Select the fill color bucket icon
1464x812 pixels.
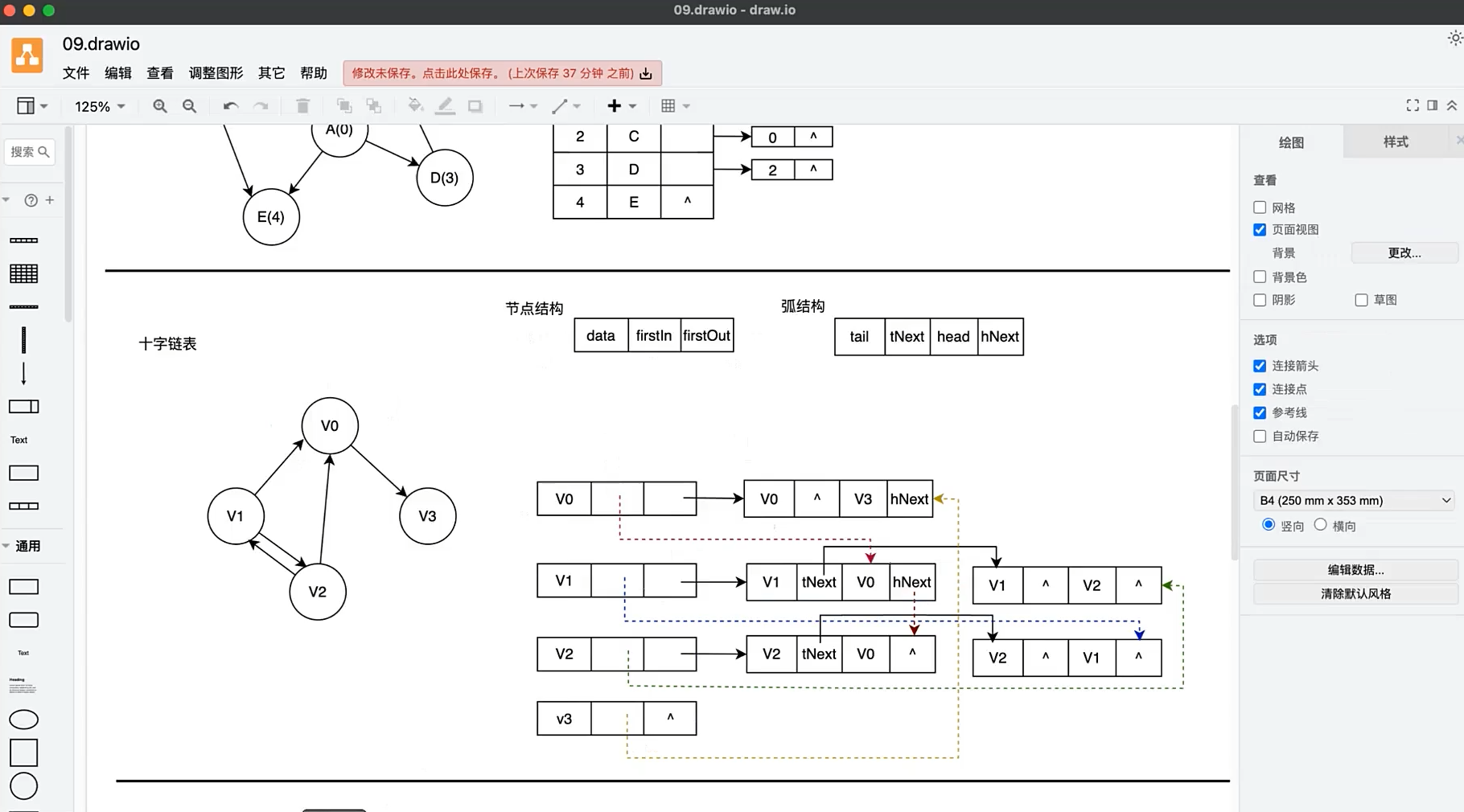(415, 106)
